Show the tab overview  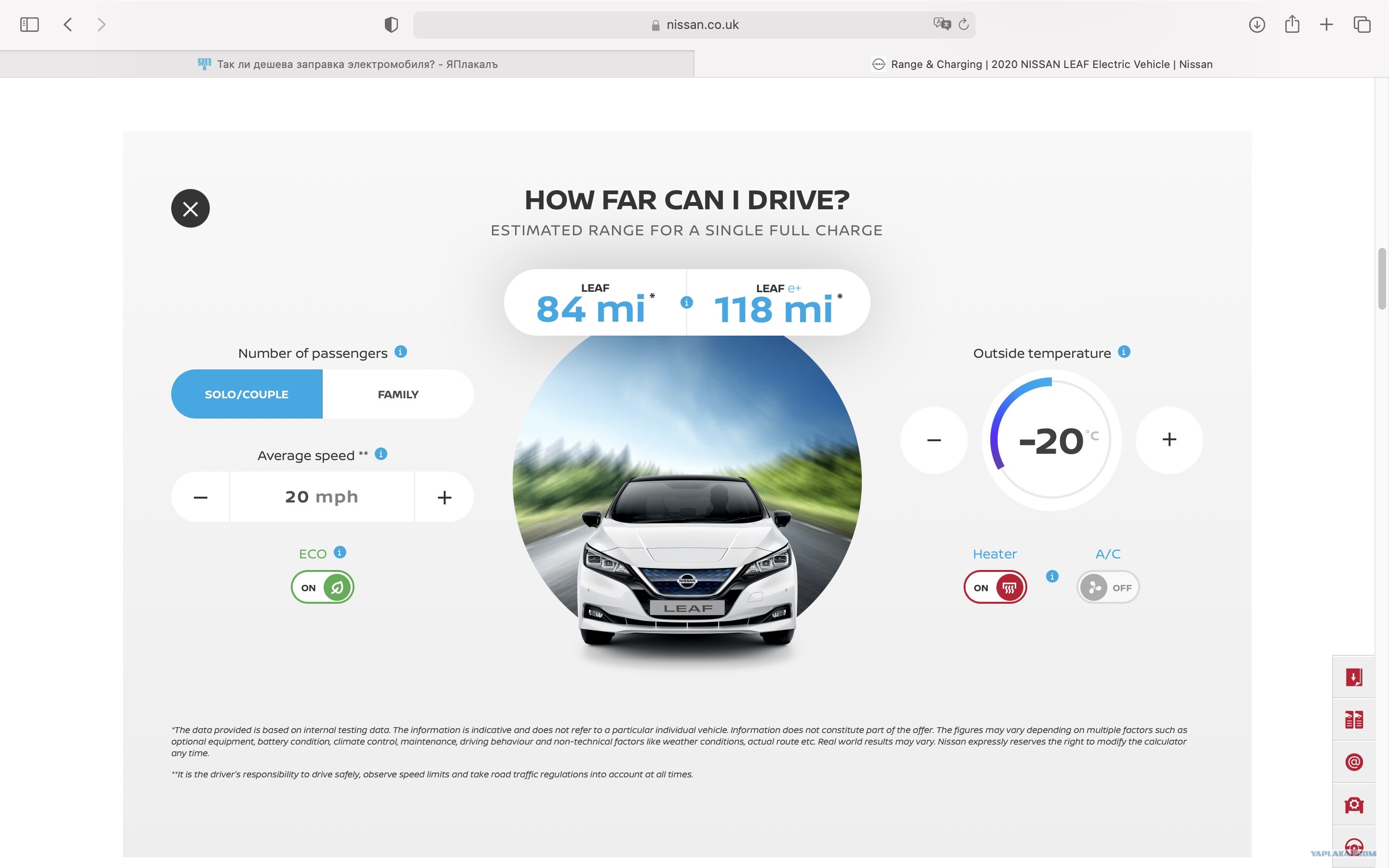point(1362,25)
